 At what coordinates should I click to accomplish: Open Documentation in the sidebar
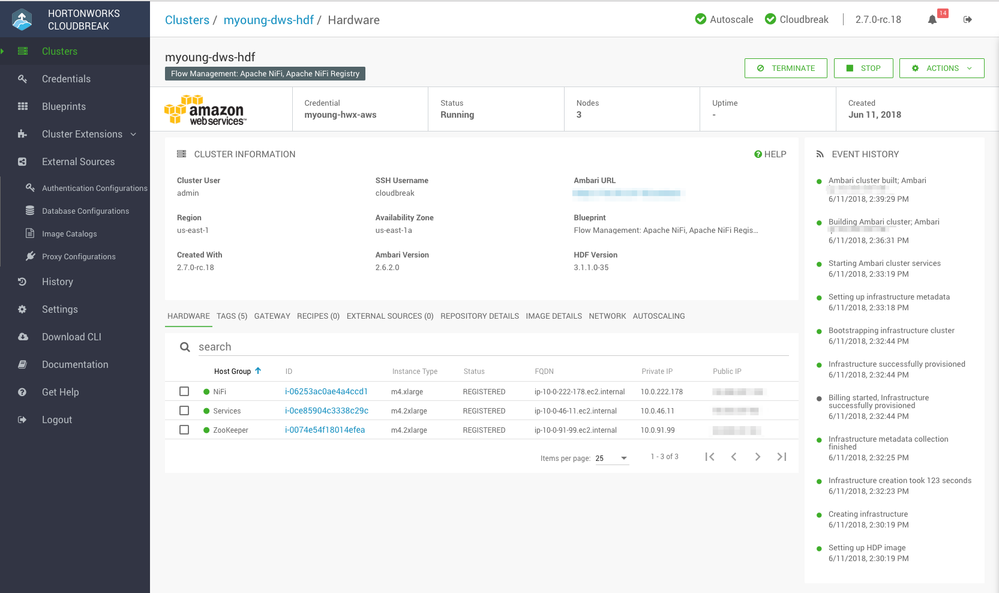click(75, 364)
